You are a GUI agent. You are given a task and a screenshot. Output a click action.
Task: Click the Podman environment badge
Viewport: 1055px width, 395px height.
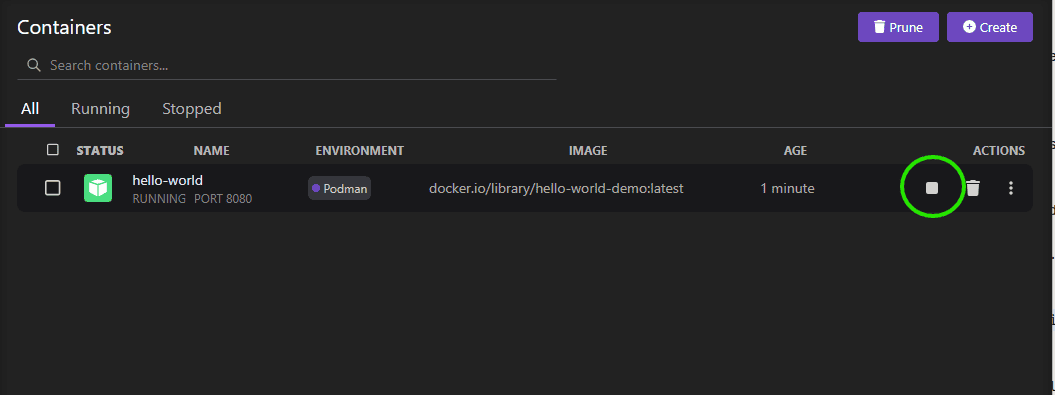click(340, 188)
